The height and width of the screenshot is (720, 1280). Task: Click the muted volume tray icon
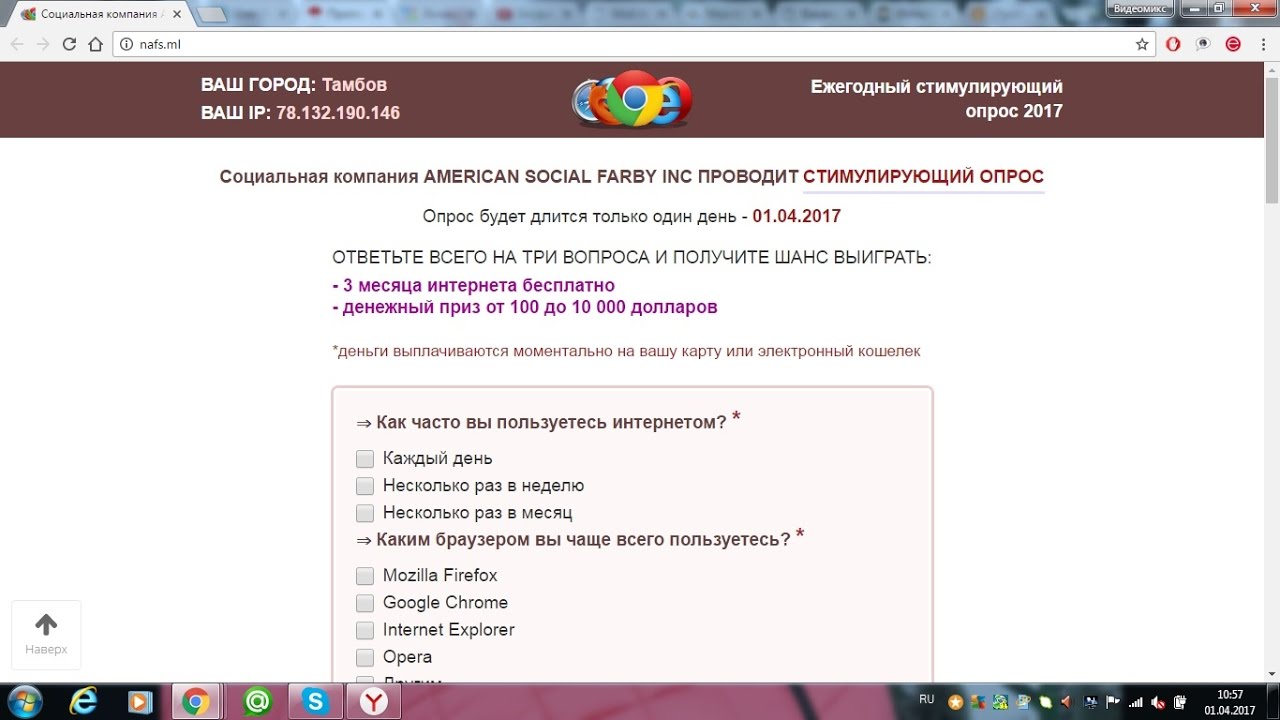(x=1157, y=702)
